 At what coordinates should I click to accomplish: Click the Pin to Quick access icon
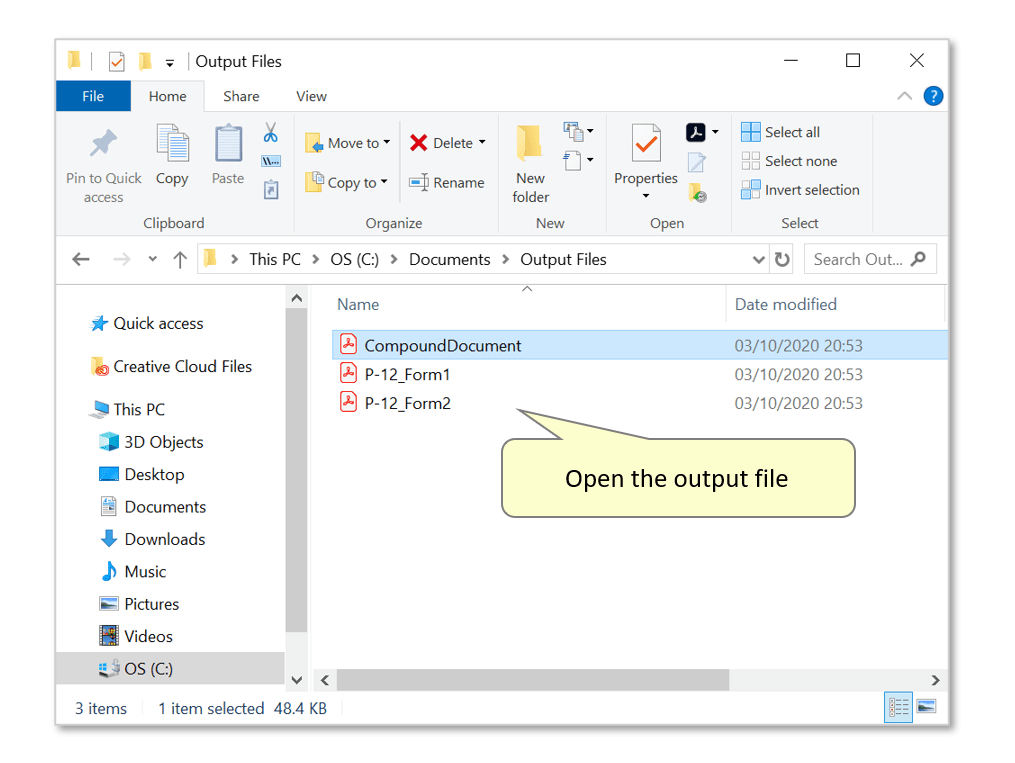pyautogui.click(x=104, y=143)
